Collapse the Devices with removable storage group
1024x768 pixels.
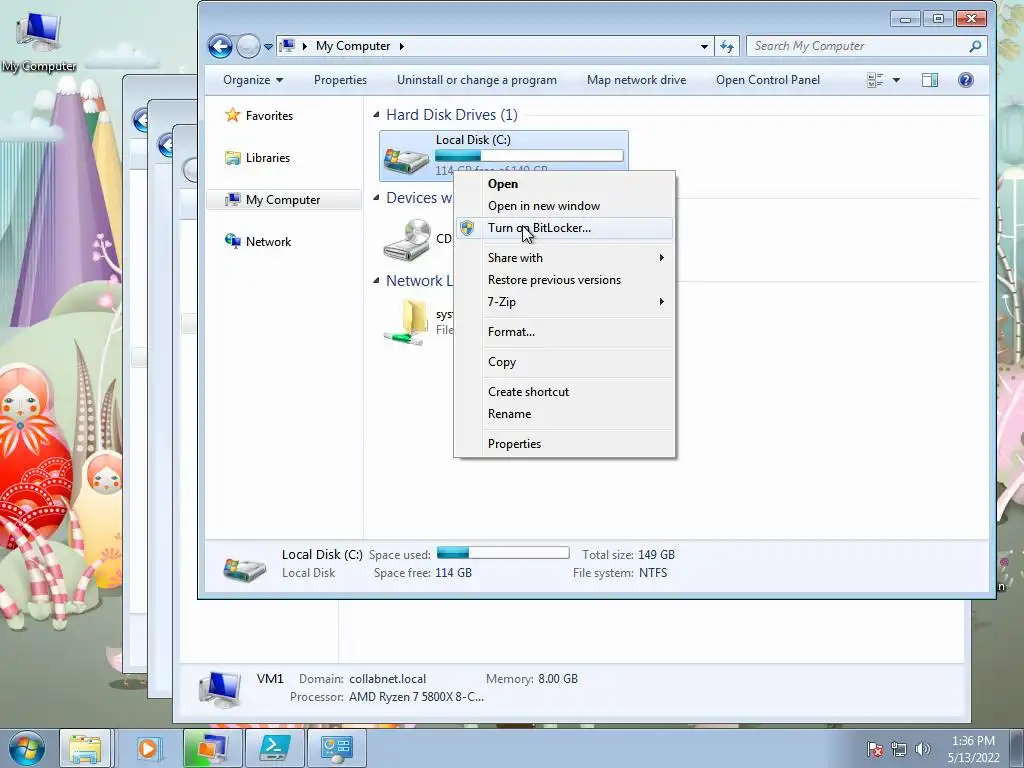376,197
